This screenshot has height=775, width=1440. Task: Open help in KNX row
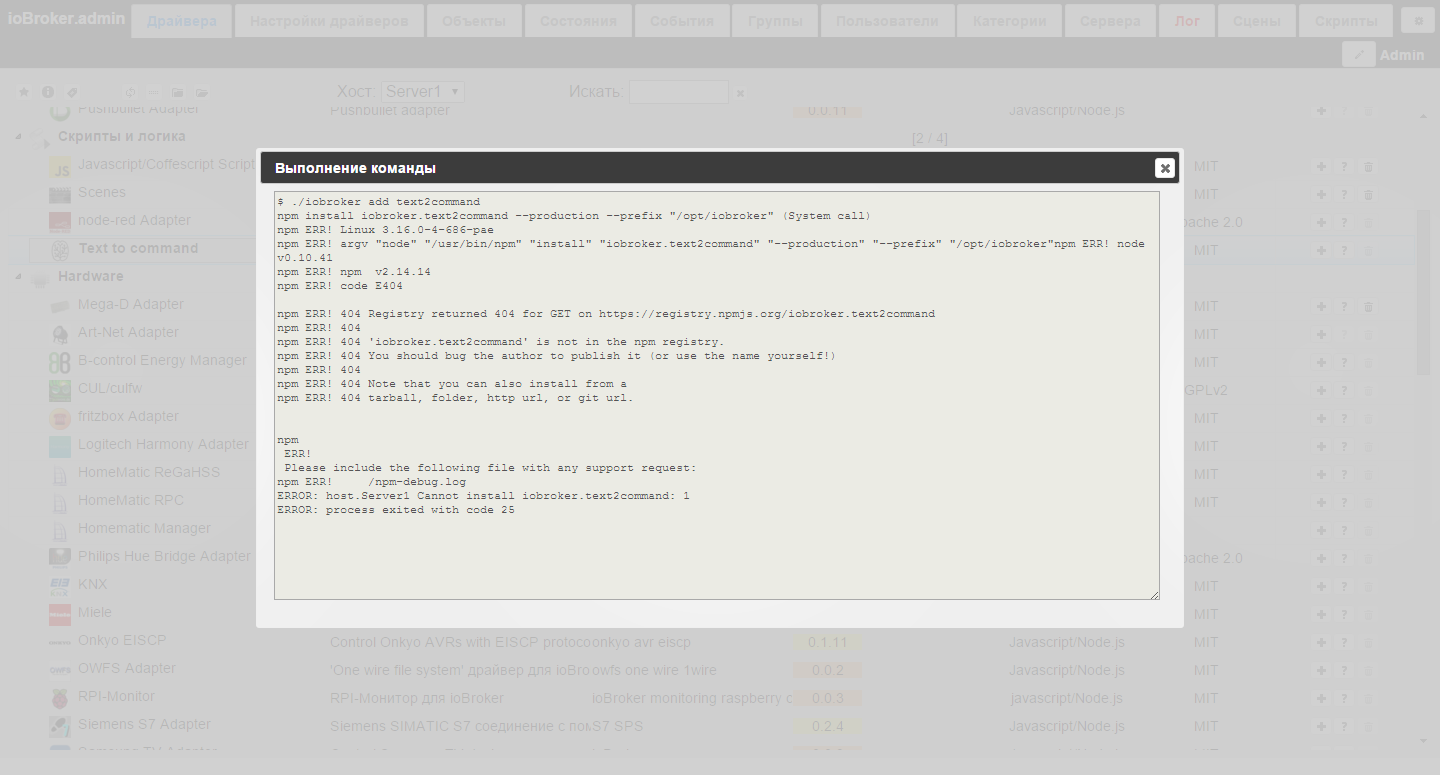pyautogui.click(x=1345, y=586)
